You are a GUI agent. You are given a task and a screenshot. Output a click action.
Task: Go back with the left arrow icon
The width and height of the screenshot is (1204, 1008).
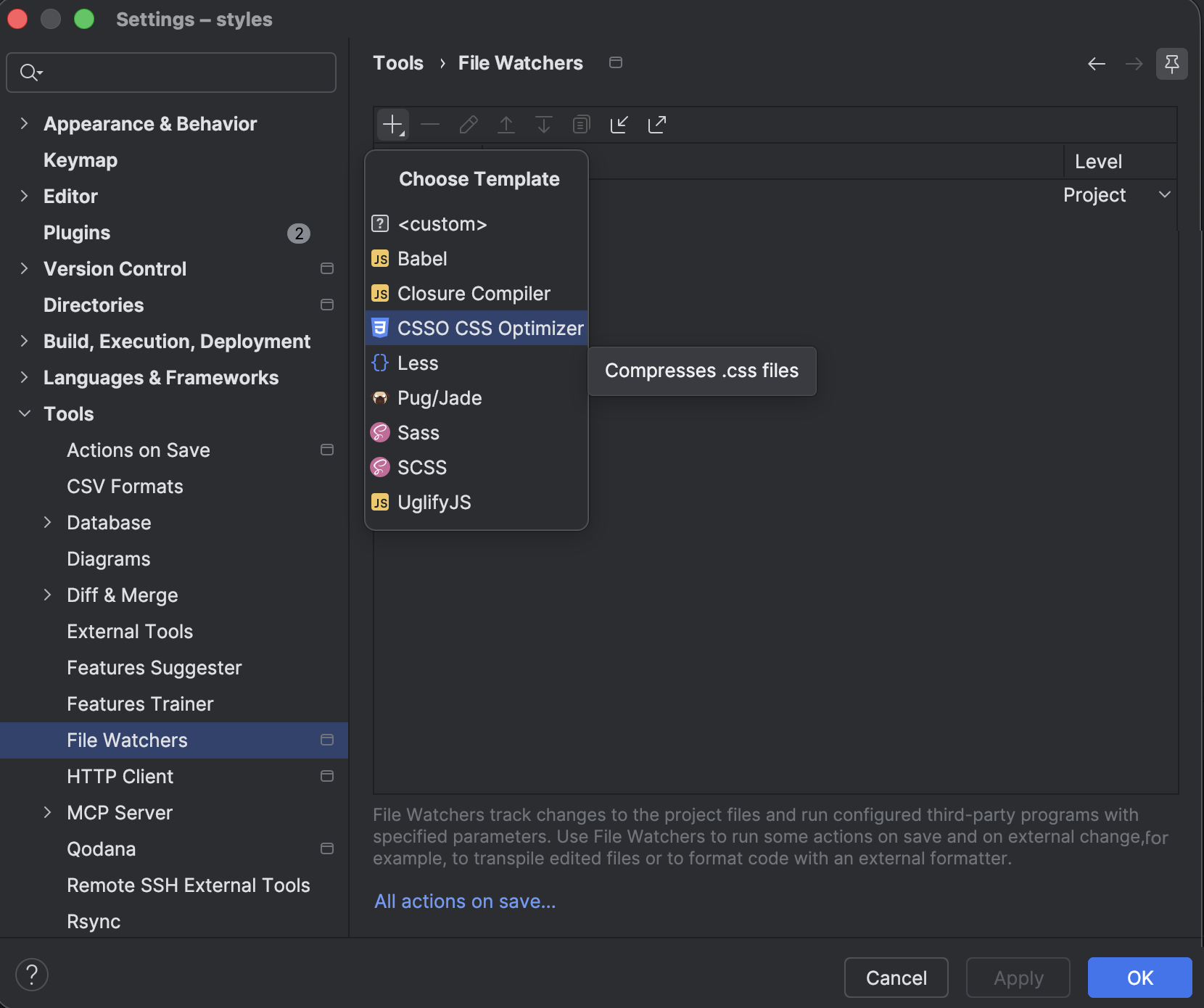pos(1097,64)
